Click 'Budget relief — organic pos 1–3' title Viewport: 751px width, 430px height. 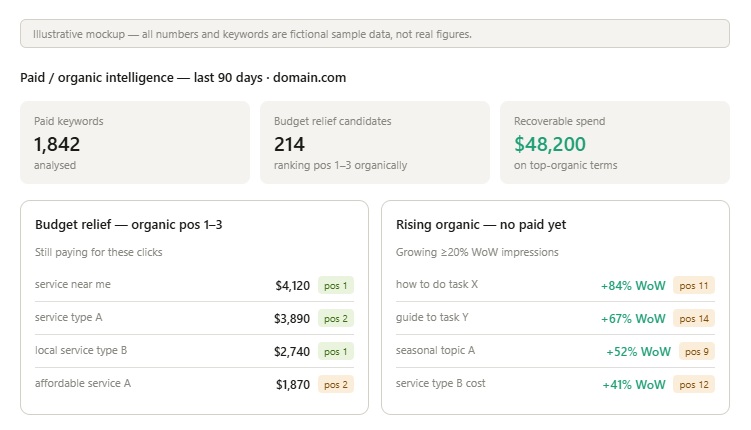pyautogui.click(x=128, y=225)
